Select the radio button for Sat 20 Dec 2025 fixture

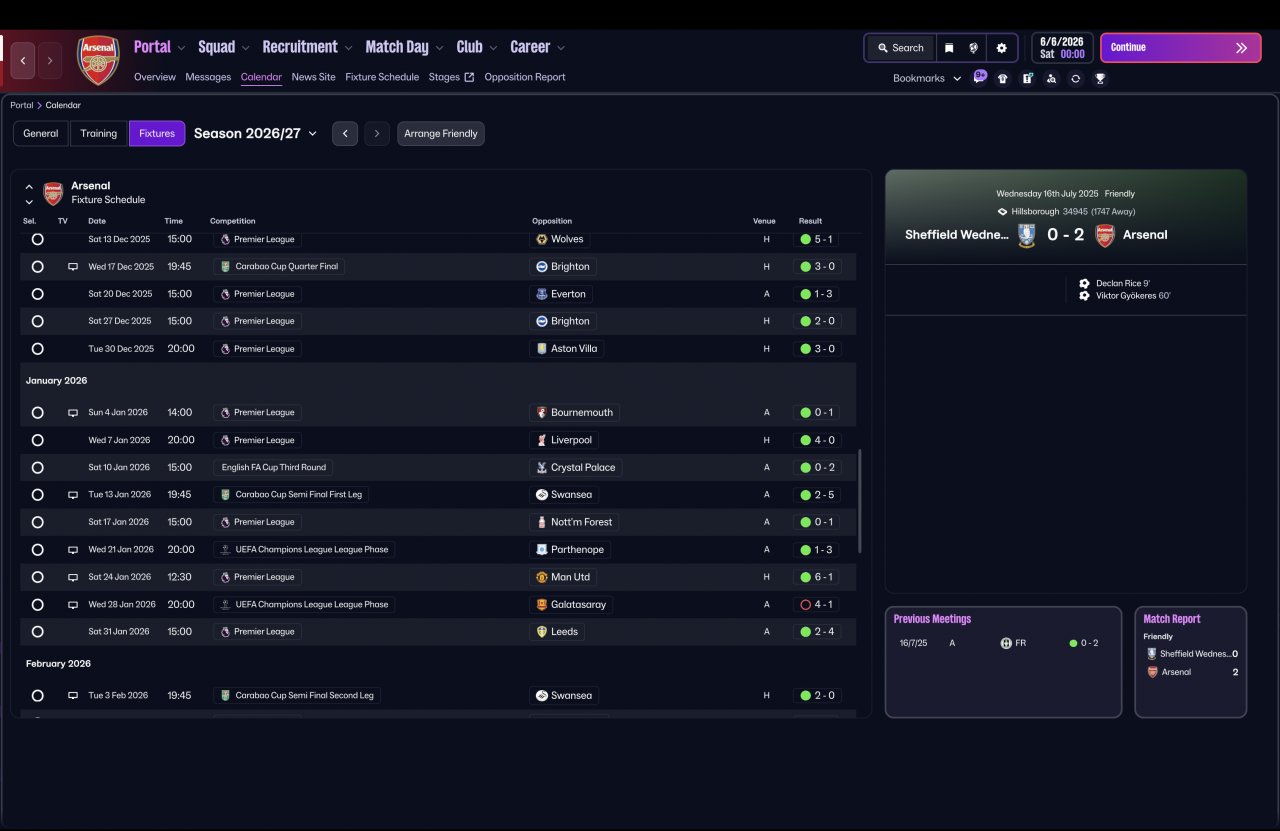pos(38,294)
